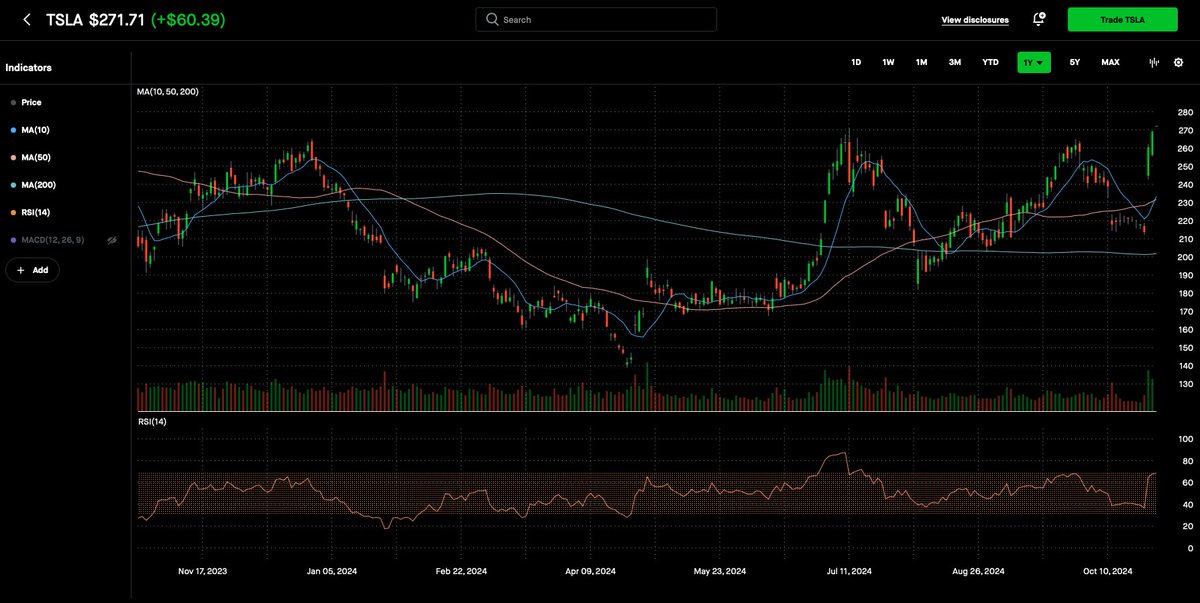Click the Jan 05, 2024 date label
The width and height of the screenshot is (1200, 603).
click(x=332, y=572)
